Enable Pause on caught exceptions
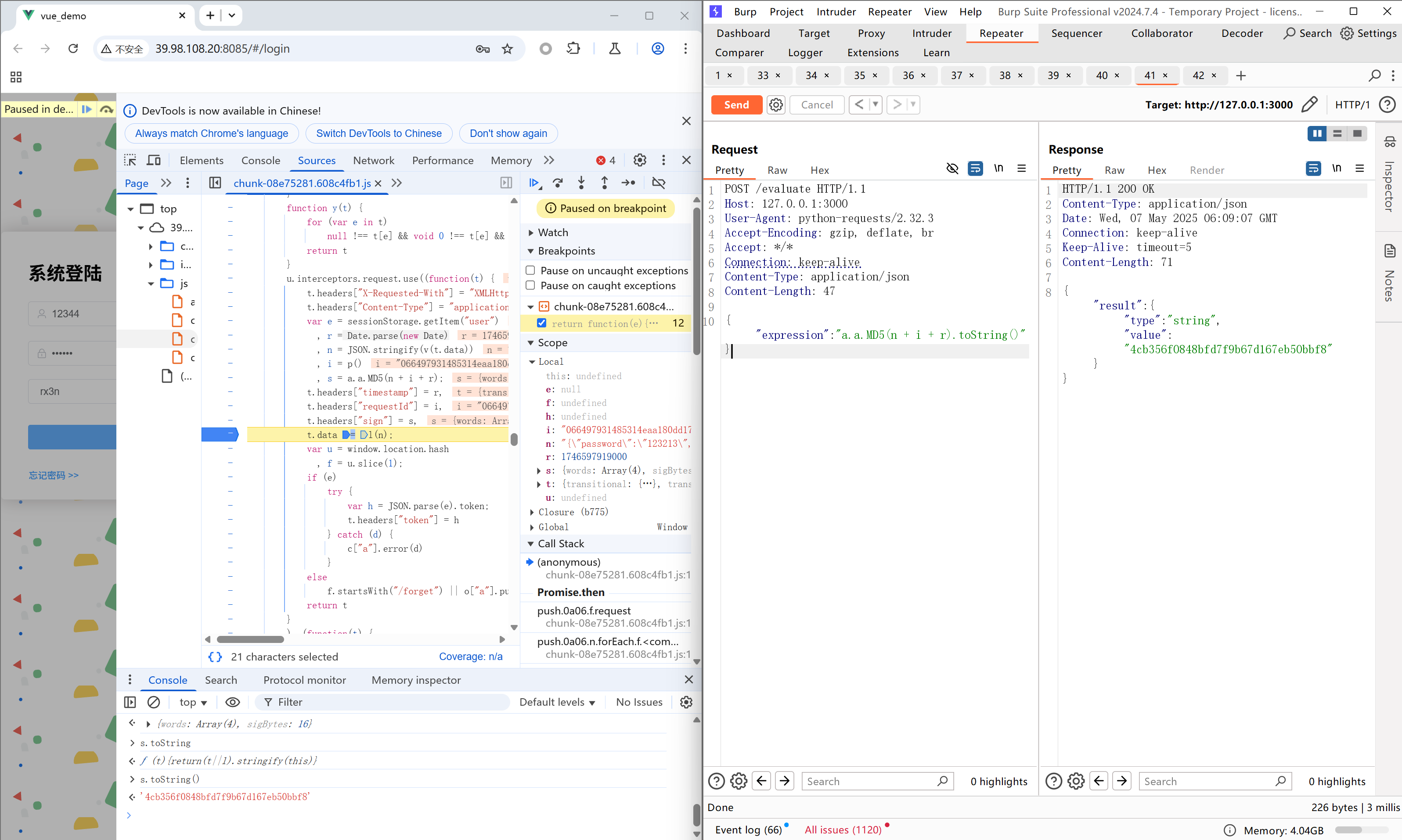The width and height of the screenshot is (1402, 840). [x=530, y=285]
